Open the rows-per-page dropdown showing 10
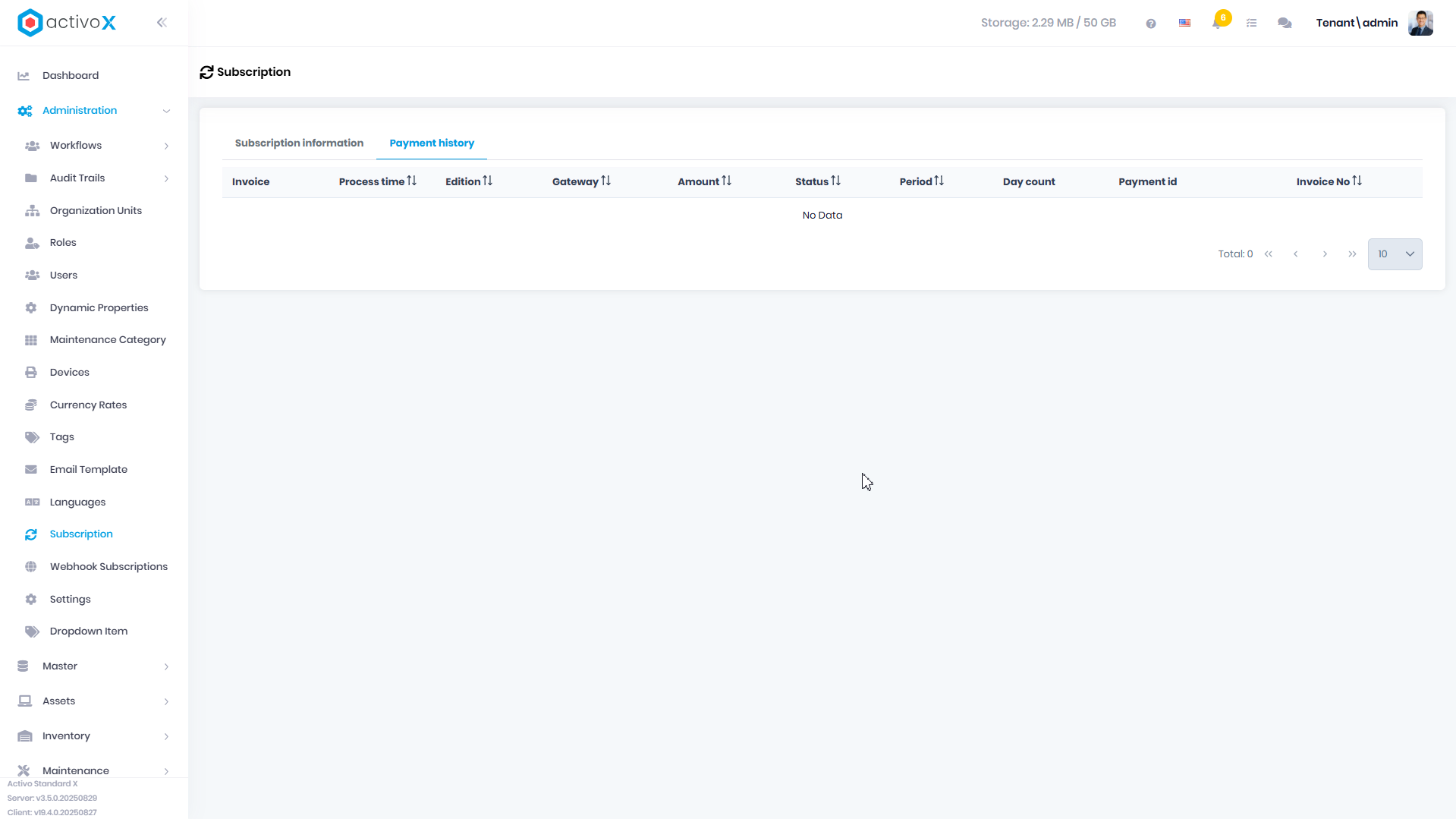The width and height of the screenshot is (1456, 819). pyautogui.click(x=1395, y=254)
